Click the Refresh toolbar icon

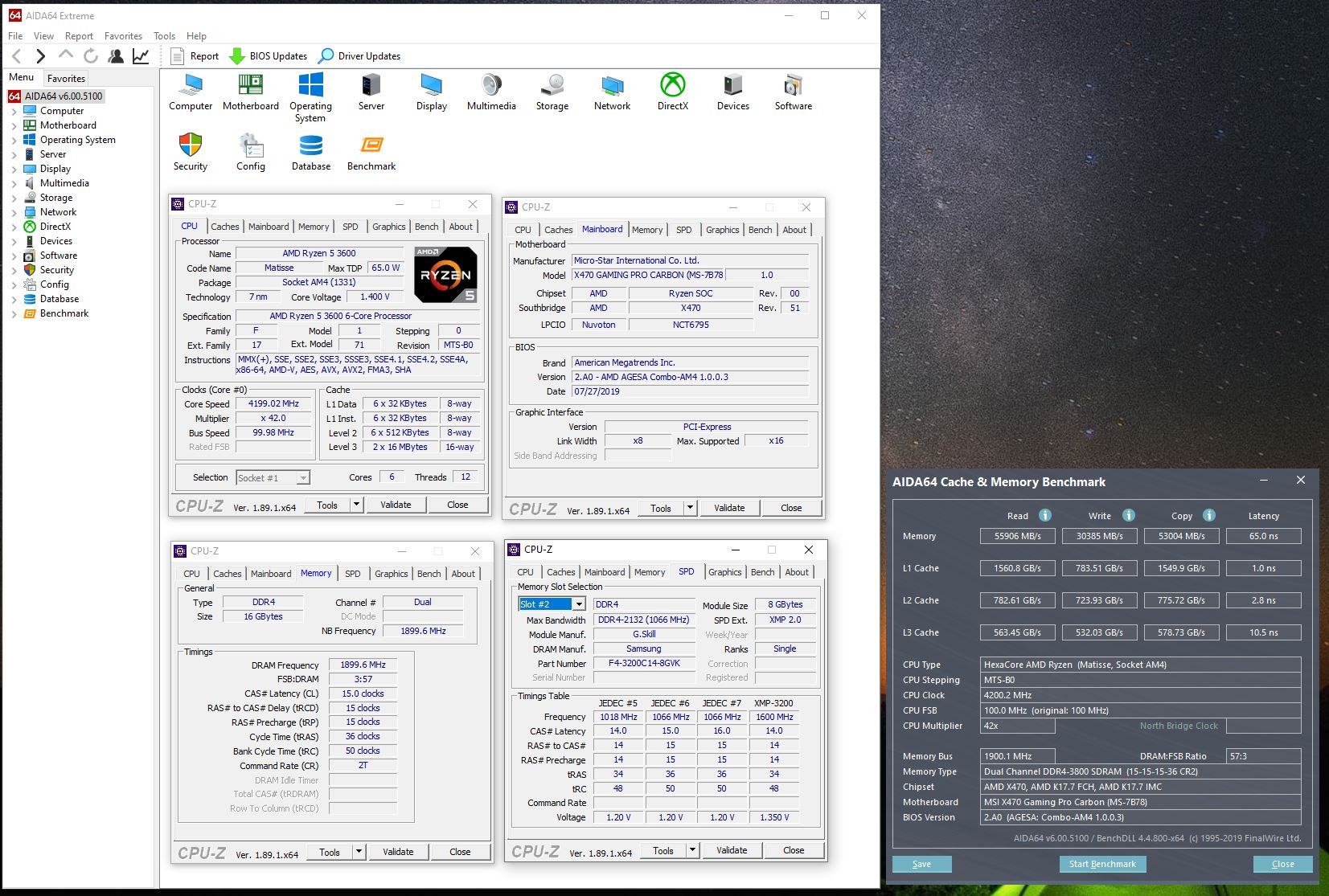[x=91, y=55]
